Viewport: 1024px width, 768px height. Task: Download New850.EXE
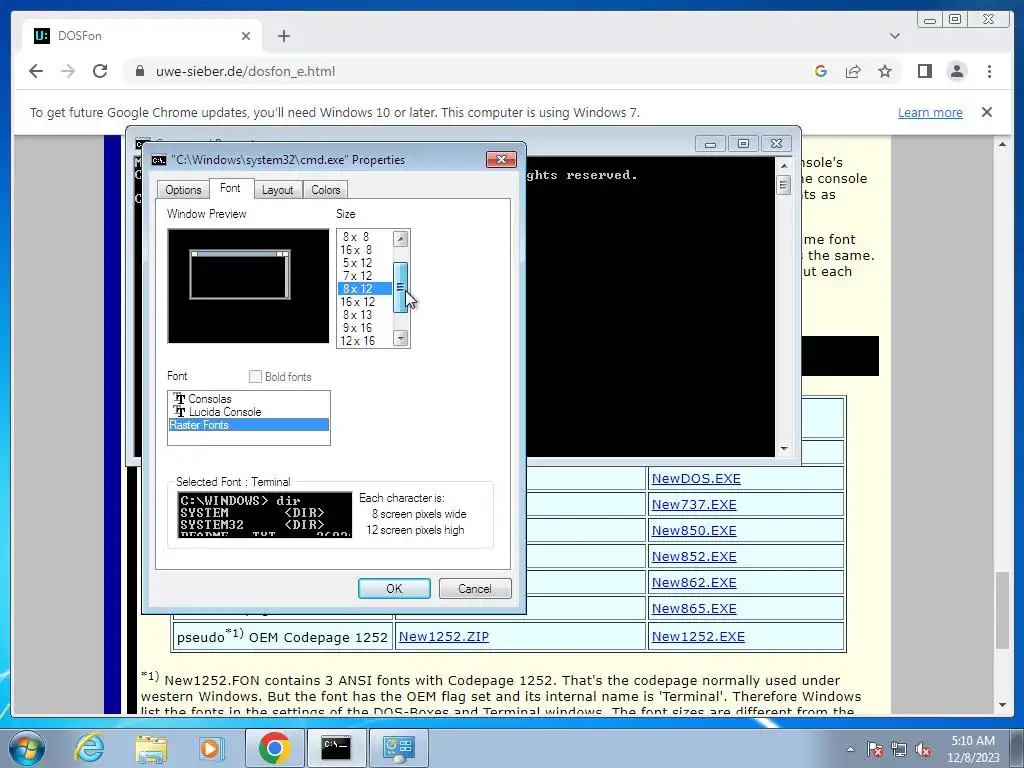click(694, 531)
